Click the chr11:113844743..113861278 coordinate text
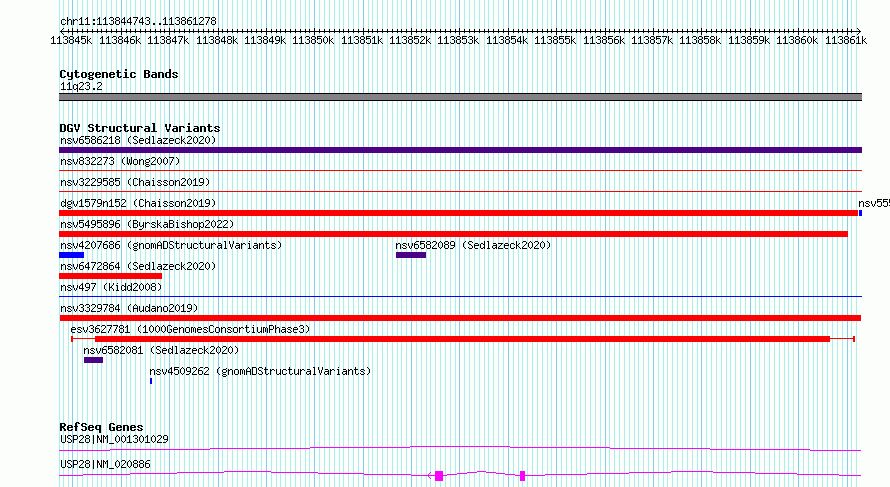Viewport: 890px width, 487px height. point(138,21)
